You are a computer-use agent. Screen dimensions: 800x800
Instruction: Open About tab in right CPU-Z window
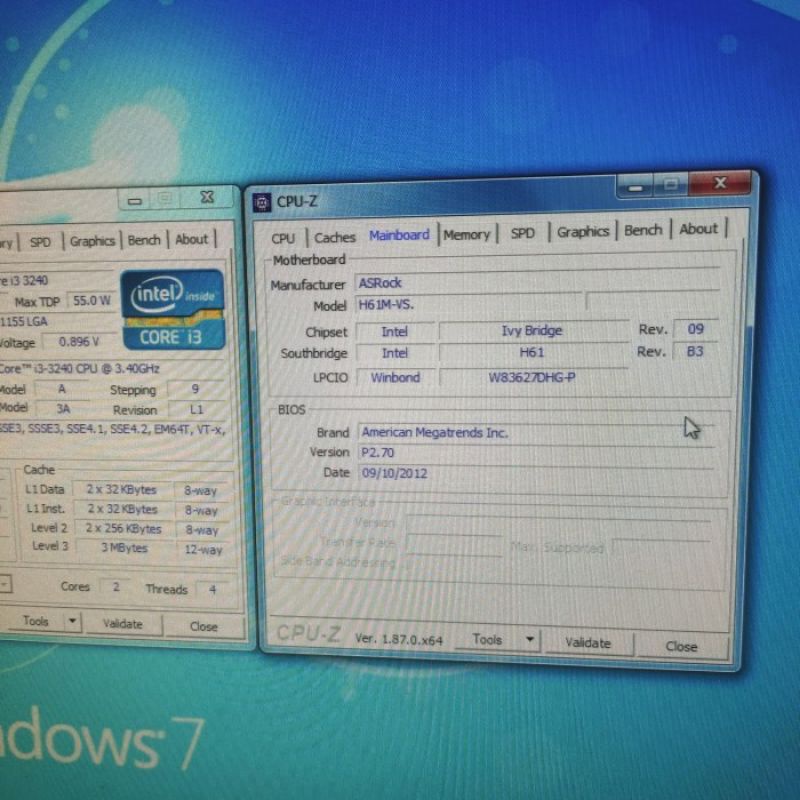click(698, 229)
